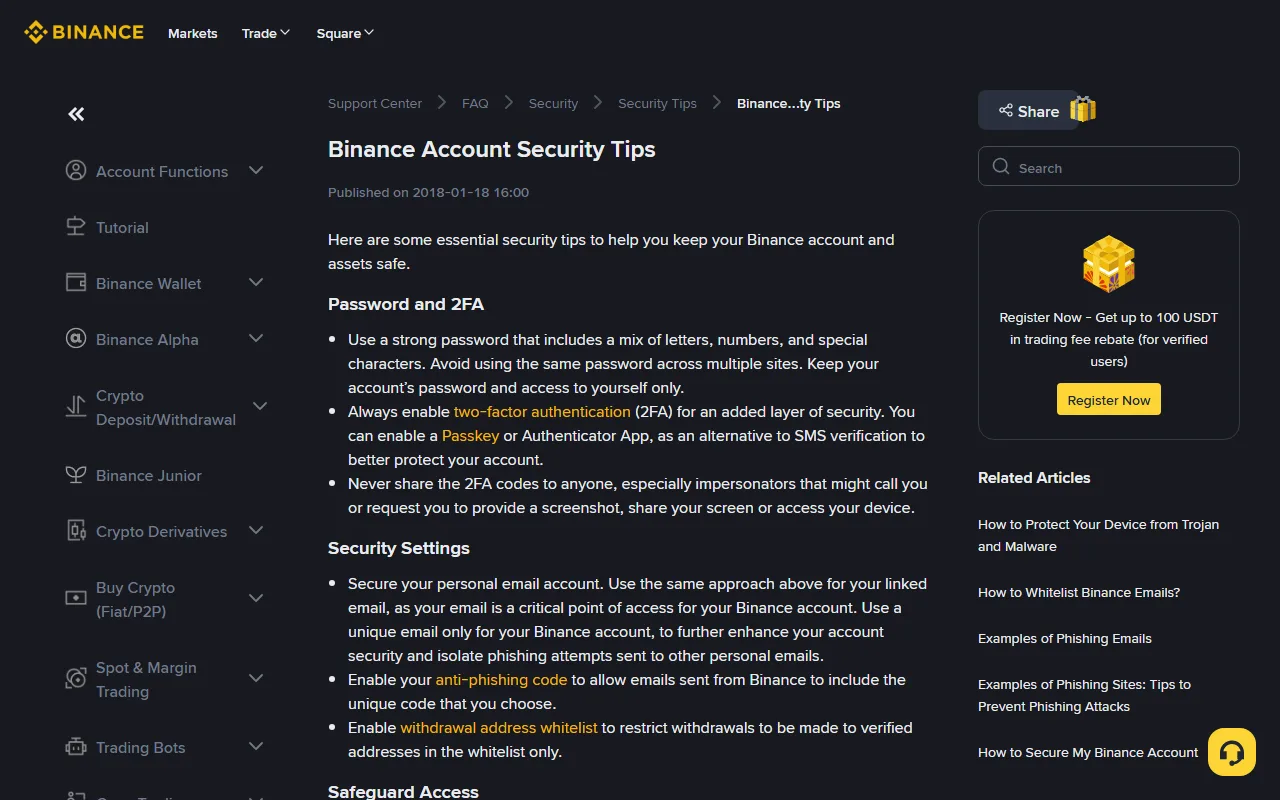Image resolution: width=1280 pixels, height=800 pixels.
Task: Click the Crypto Deposit/Withdrawal icon
Action: pos(76,406)
